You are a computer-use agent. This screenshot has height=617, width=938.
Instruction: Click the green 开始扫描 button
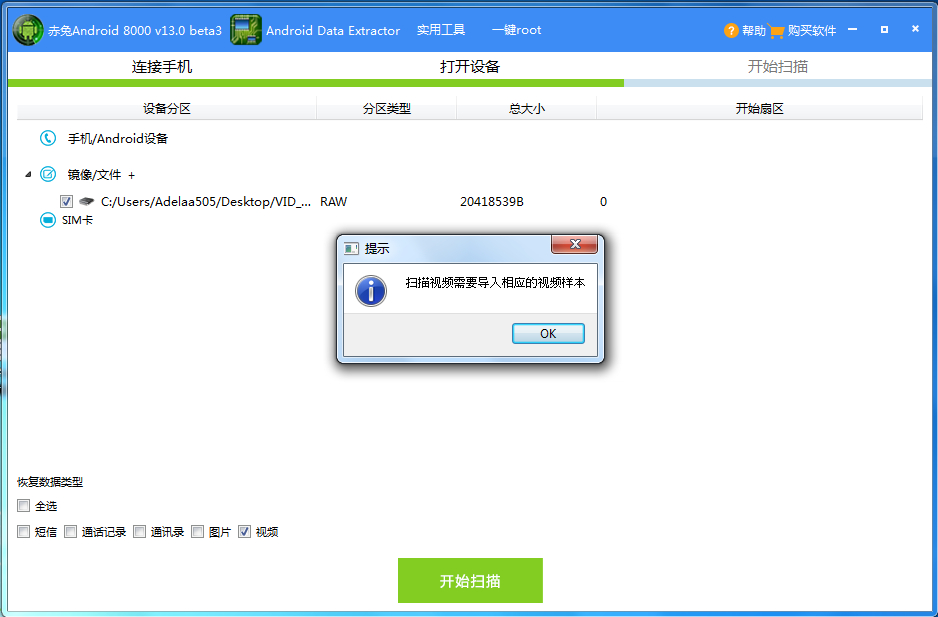point(470,580)
